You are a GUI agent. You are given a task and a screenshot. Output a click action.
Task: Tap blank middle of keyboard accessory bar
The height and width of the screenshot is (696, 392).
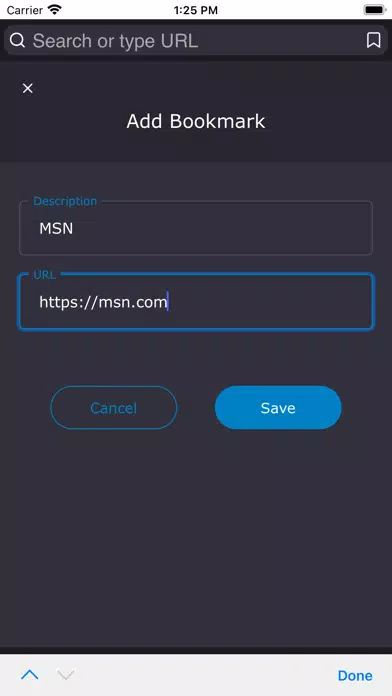click(204, 675)
